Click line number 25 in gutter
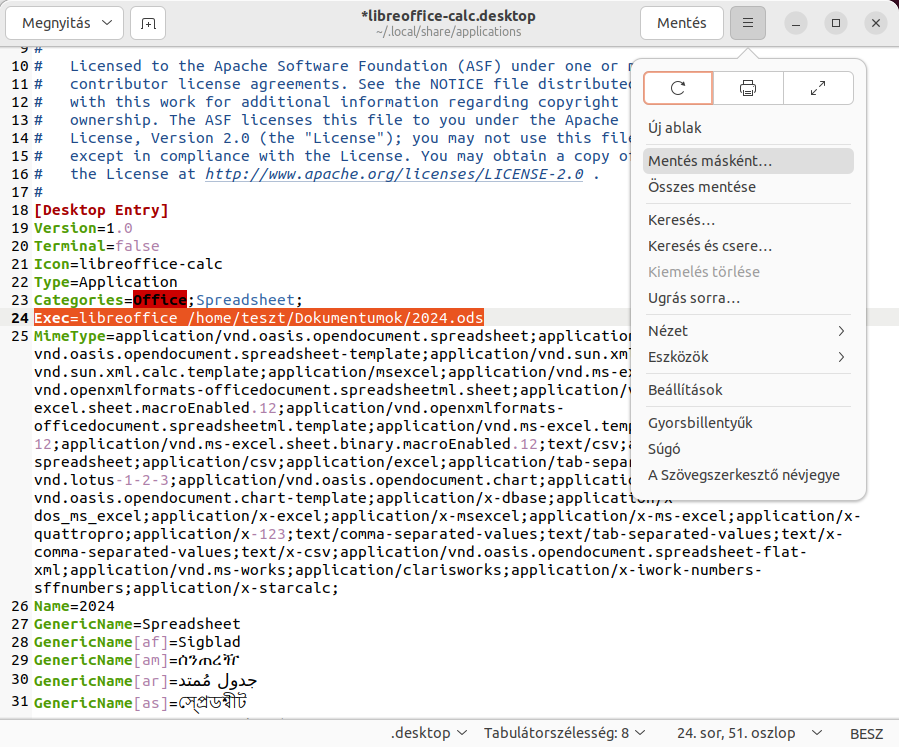The width and height of the screenshot is (899, 747). click(19, 336)
